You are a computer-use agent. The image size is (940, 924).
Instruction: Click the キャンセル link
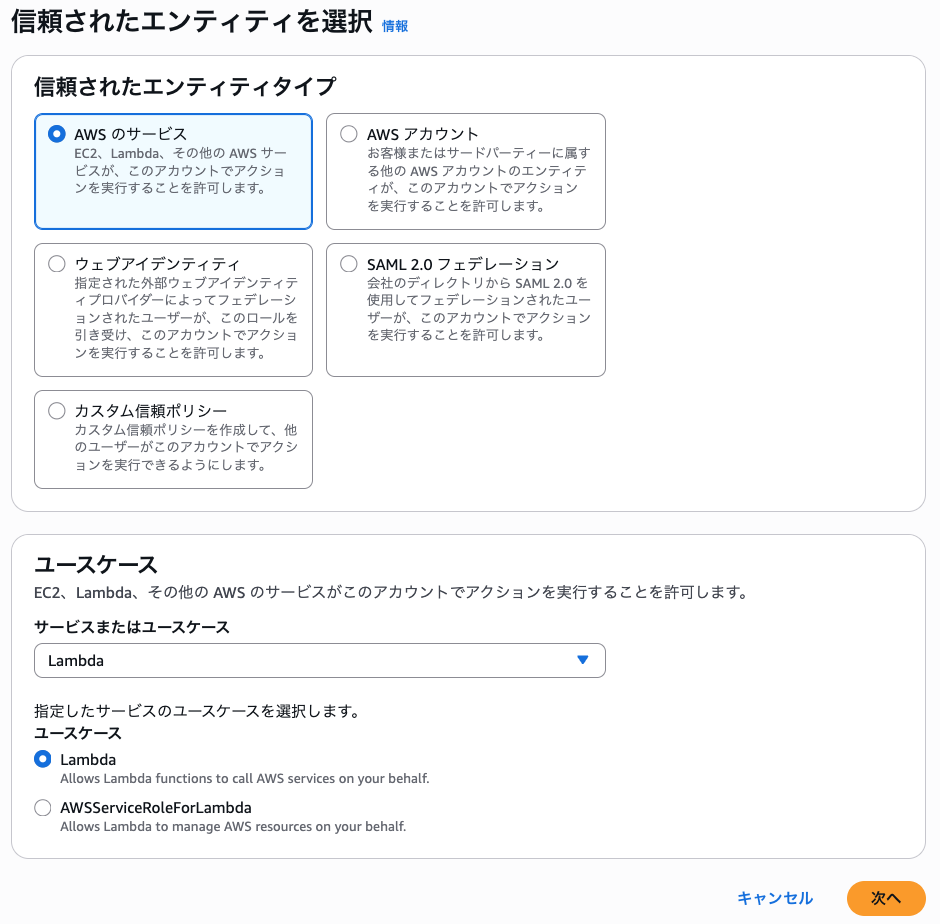coord(775,898)
